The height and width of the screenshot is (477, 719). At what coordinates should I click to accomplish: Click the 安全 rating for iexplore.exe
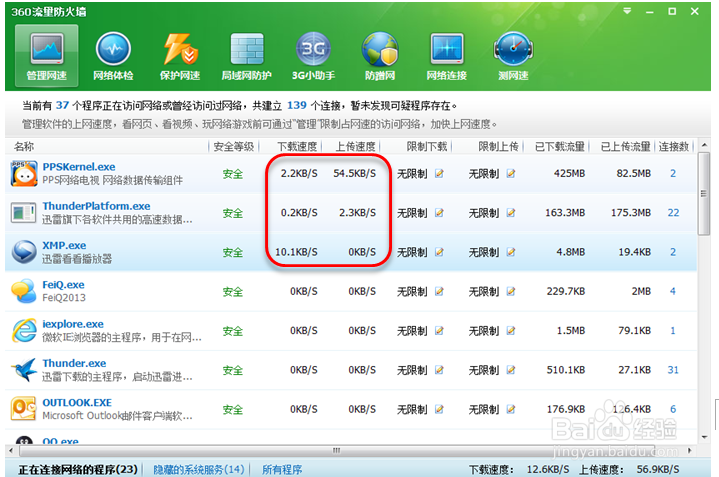coord(232,331)
